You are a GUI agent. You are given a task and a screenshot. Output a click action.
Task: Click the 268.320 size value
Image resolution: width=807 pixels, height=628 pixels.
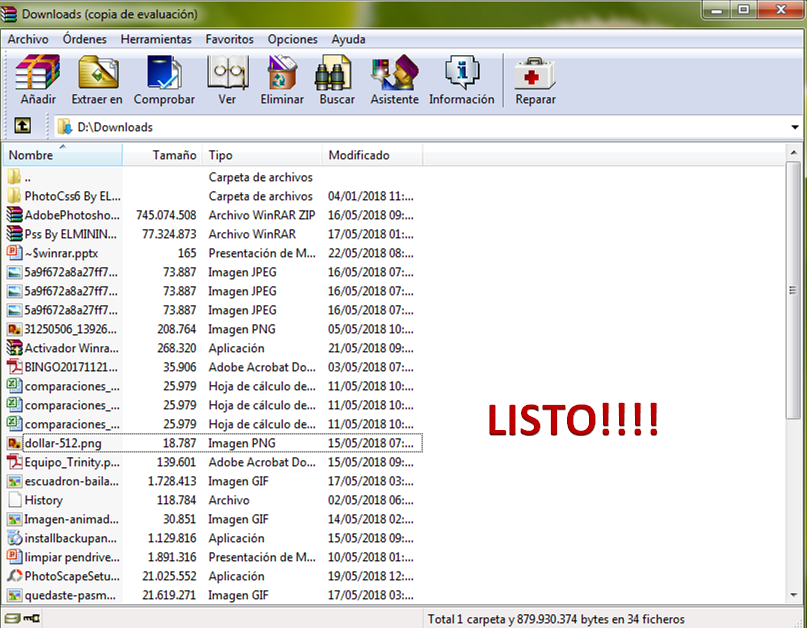pyautogui.click(x=177, y=348)
